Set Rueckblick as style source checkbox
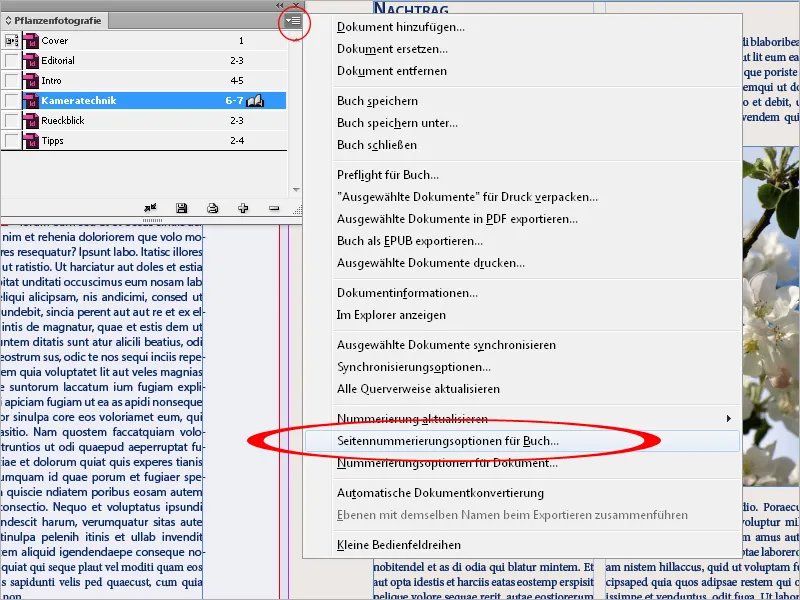 [11, 121]
